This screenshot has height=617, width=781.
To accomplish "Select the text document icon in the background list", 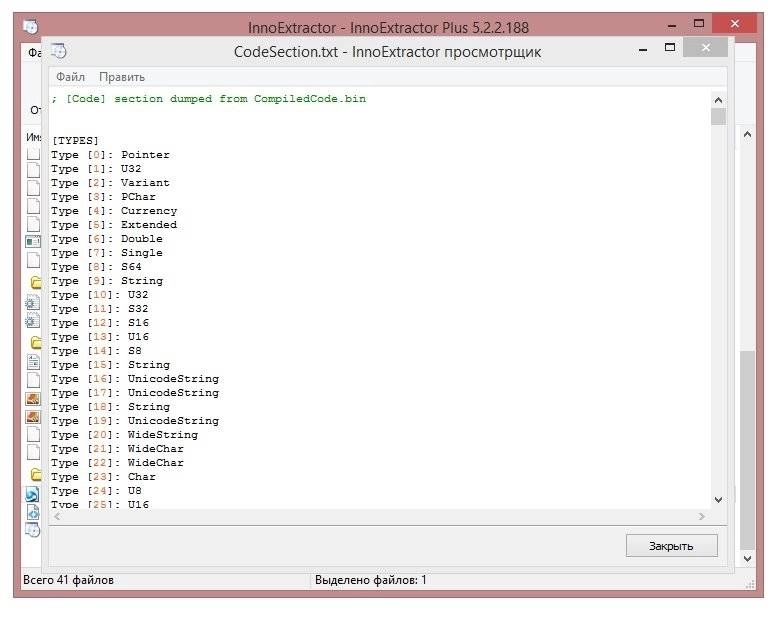I will pyautogui.click(x=33, y=362).
